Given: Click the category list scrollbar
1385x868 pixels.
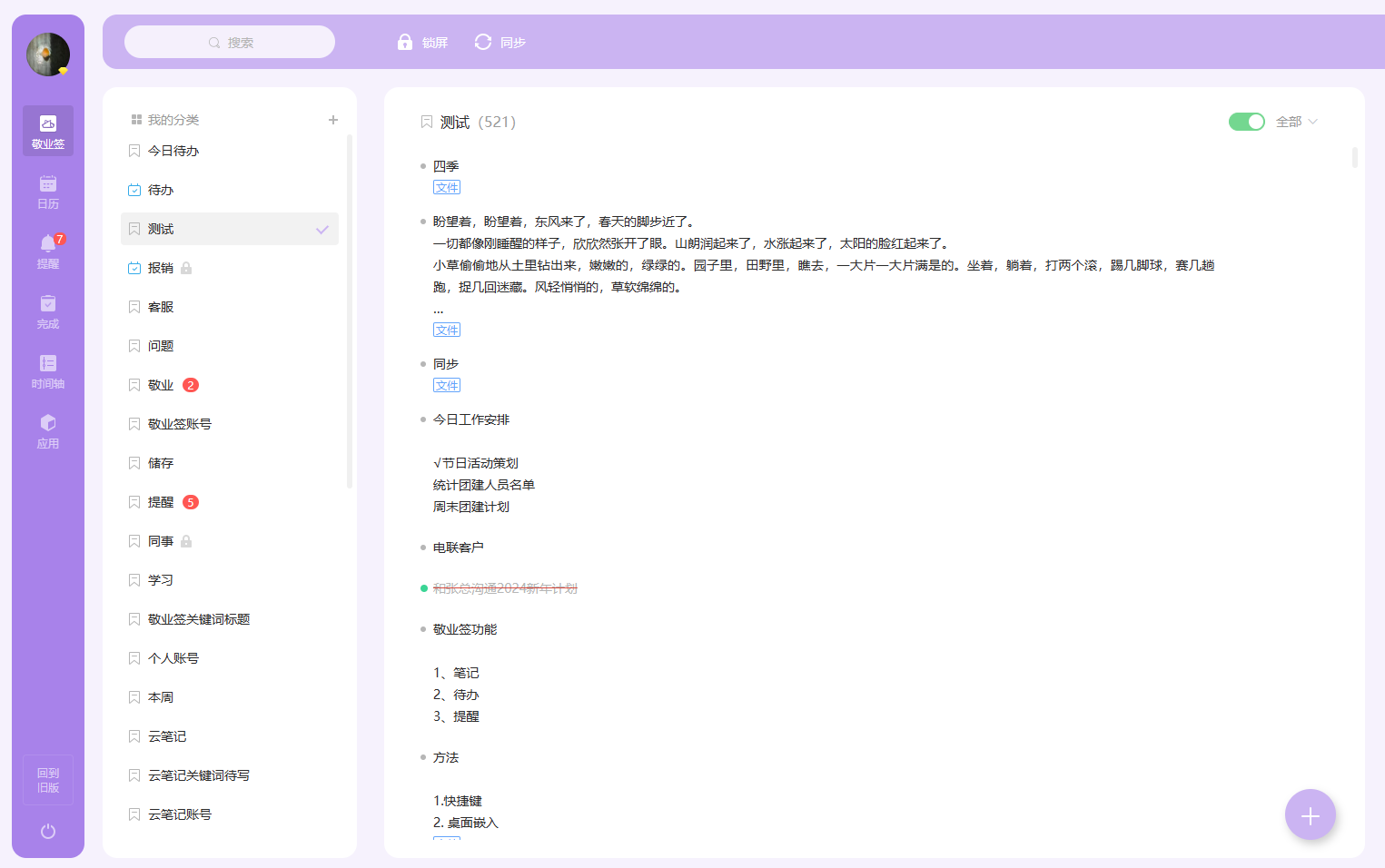Looking at the screenshot, I should (x=350, y=311).
